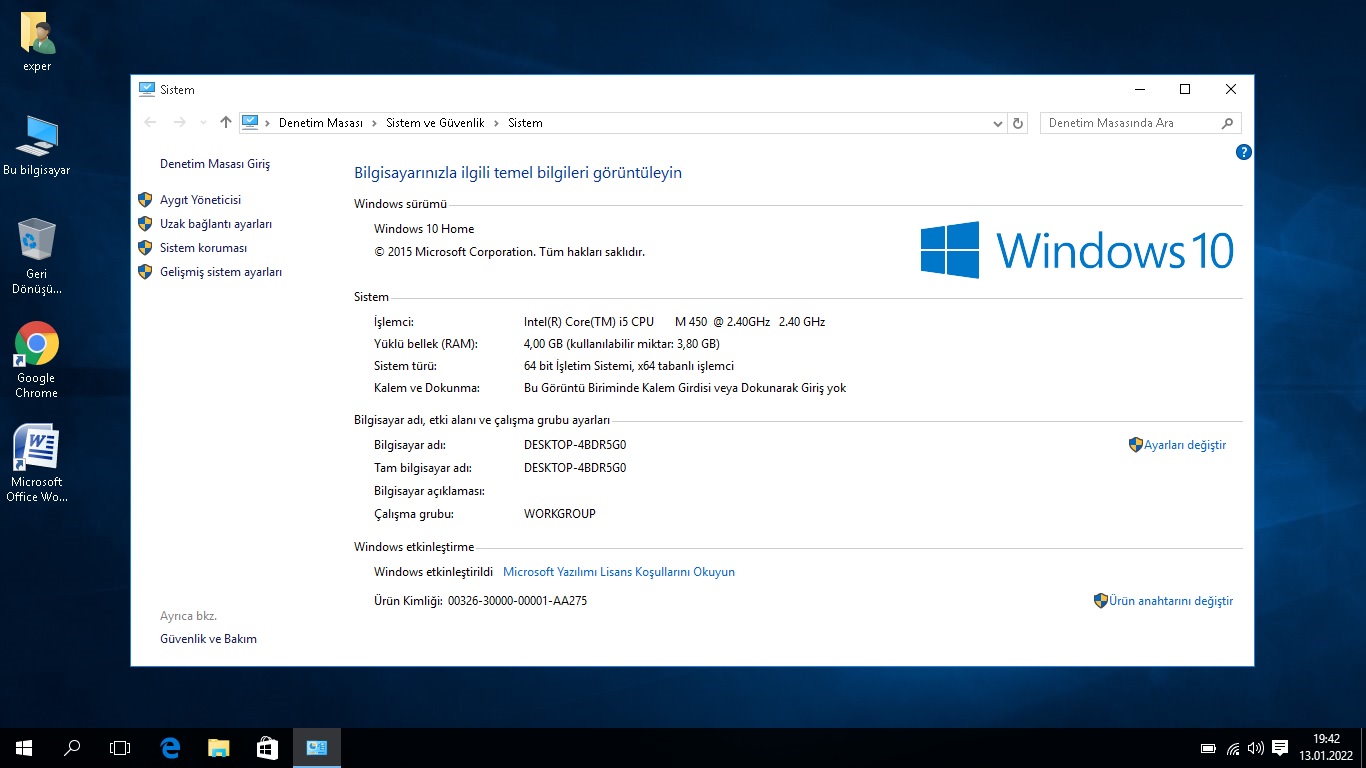
Task: Click Ayarları değiştir link
Action: [x=1185, y=445]
